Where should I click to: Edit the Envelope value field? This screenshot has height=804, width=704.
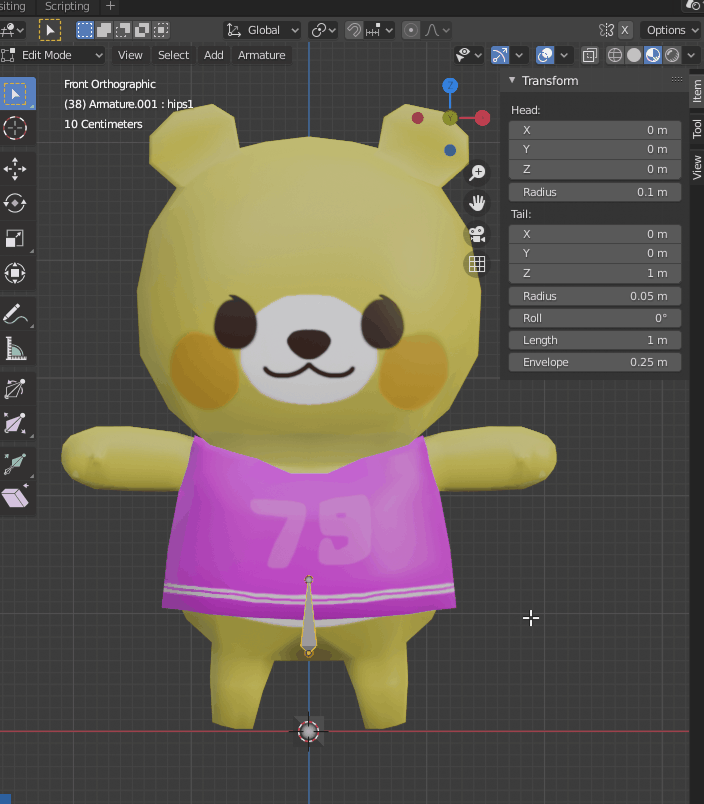click(x=595, y=362)
